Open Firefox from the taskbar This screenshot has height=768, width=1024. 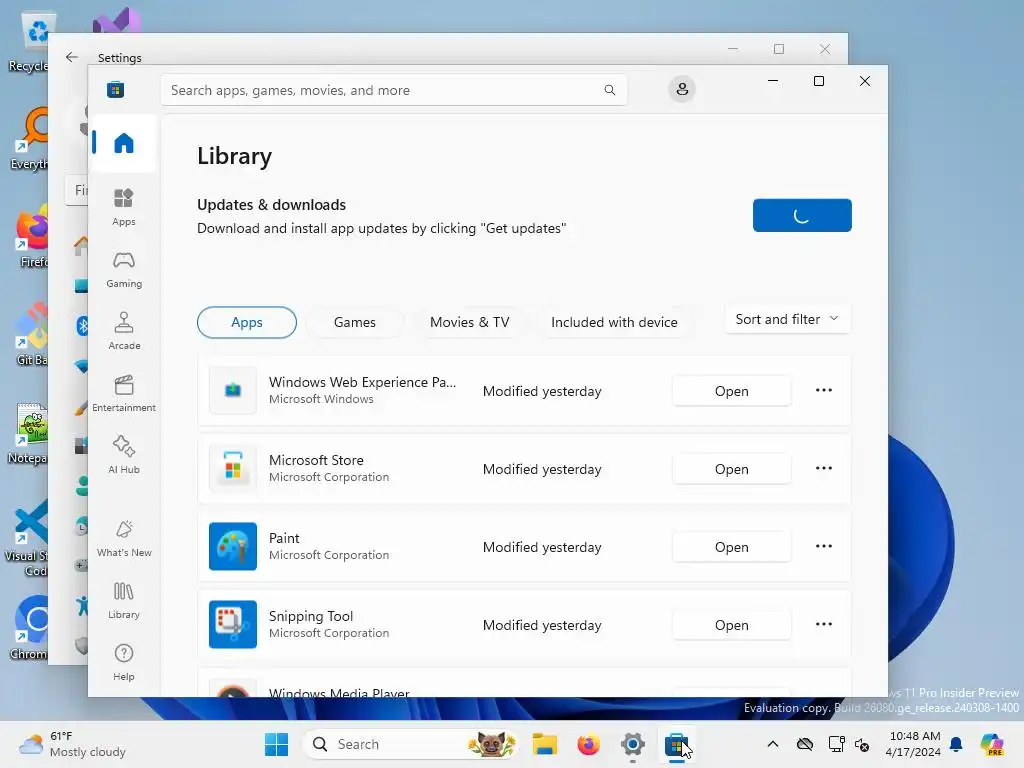coord(588,744)
